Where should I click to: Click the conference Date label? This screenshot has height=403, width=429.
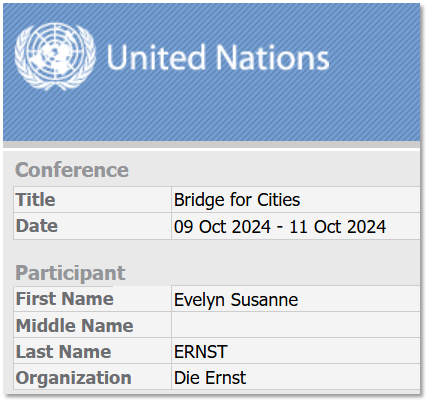click(37, 226)
